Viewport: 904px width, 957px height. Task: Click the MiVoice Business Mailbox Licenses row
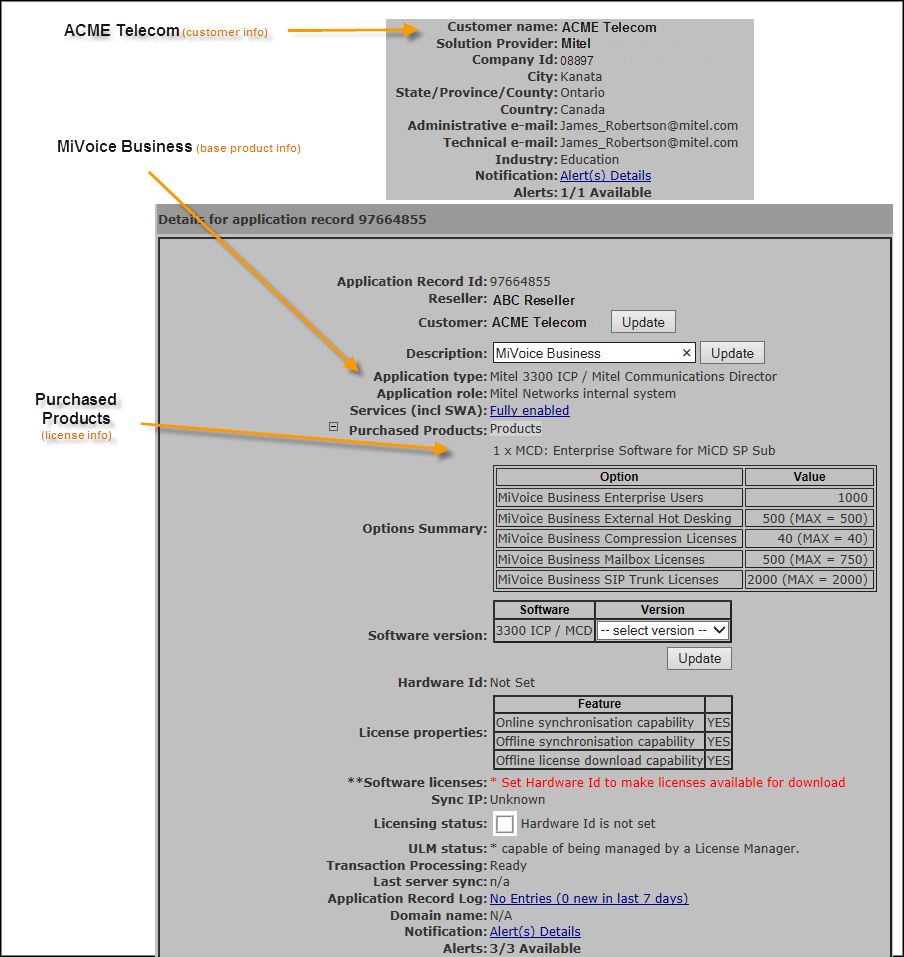685,559
